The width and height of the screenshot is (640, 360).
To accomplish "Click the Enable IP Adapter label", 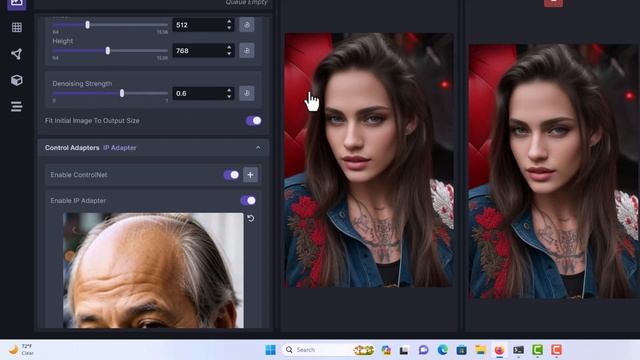I will [78, 200].
